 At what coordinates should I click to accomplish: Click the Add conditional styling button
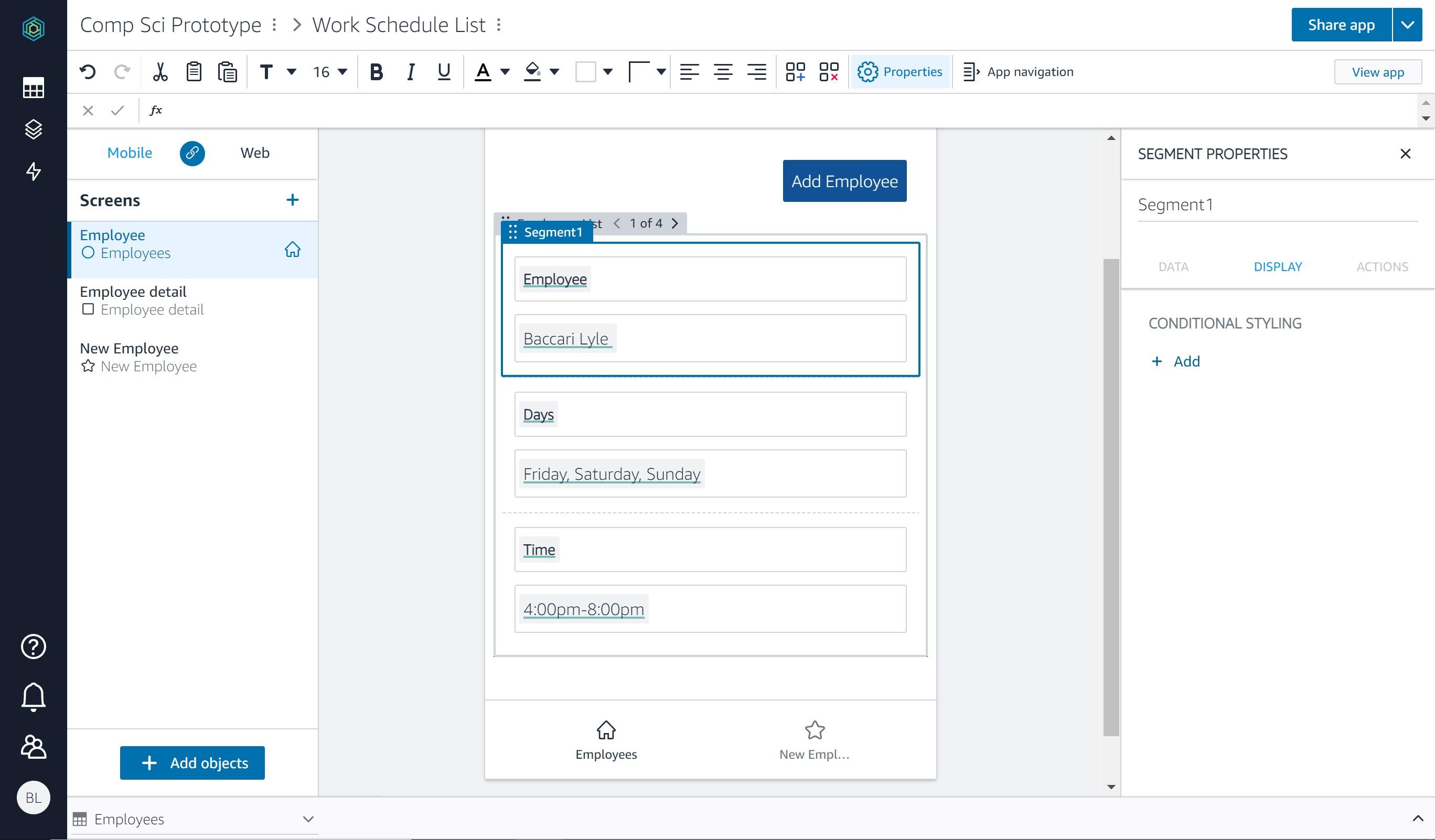(1175, 360)
